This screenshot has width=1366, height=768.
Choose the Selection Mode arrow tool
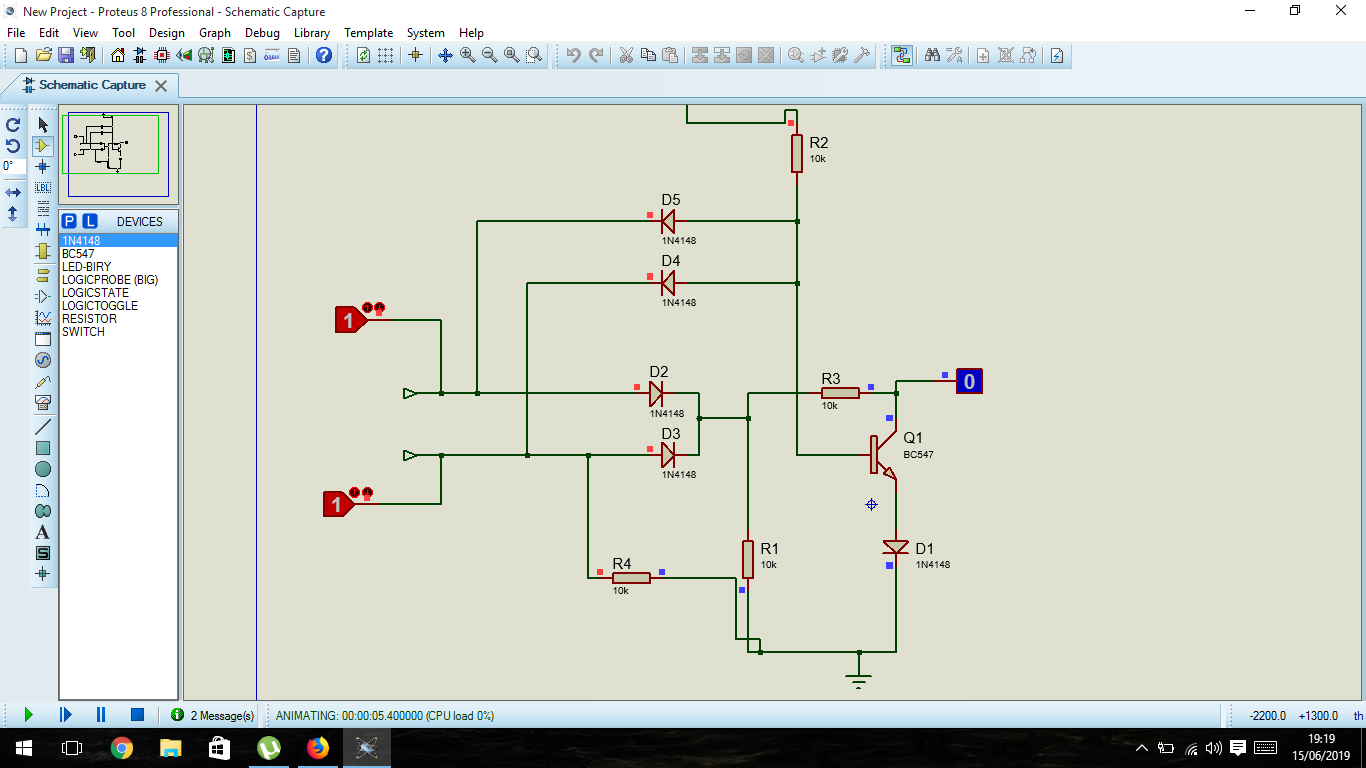[x=43, y=124]
